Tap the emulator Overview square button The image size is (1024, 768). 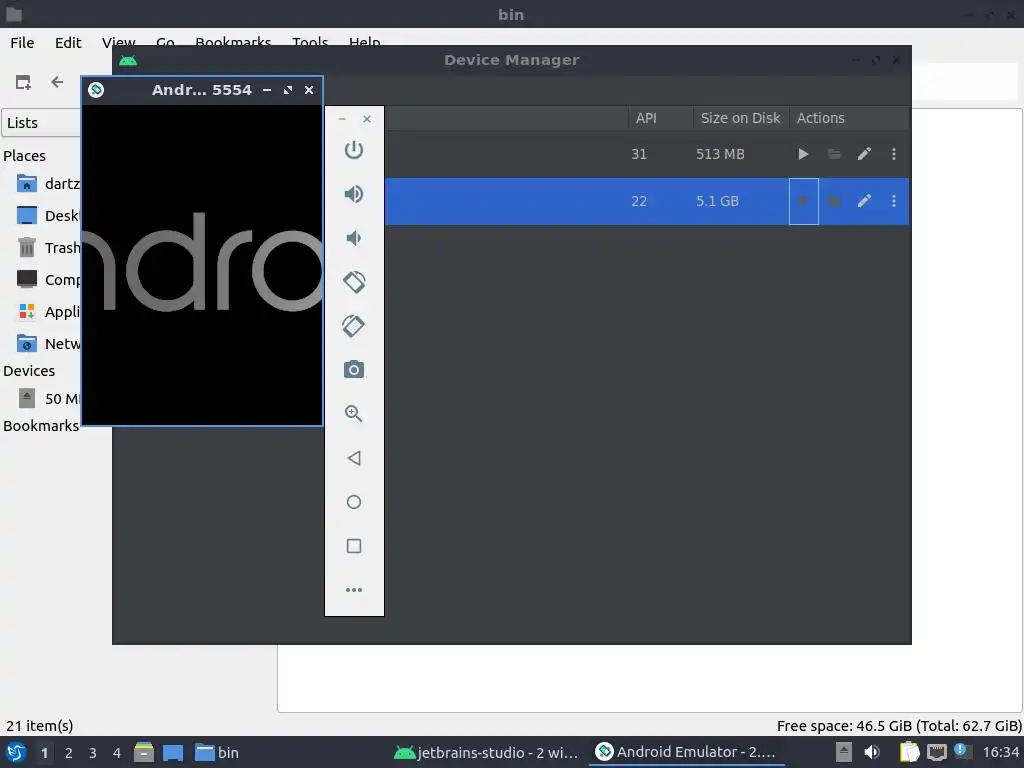(x=353, y=546)
